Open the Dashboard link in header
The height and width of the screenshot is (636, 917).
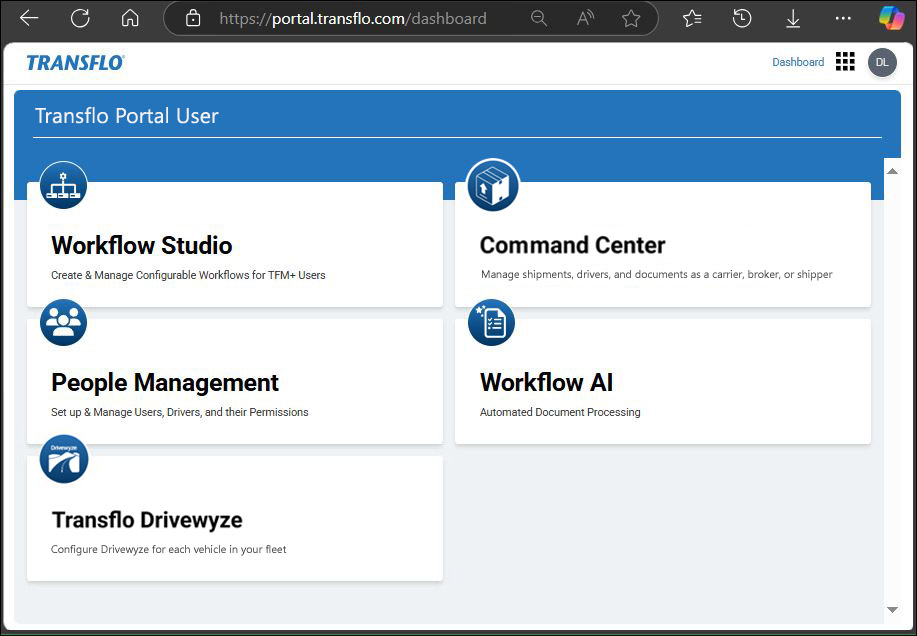[x=798, y=62]
